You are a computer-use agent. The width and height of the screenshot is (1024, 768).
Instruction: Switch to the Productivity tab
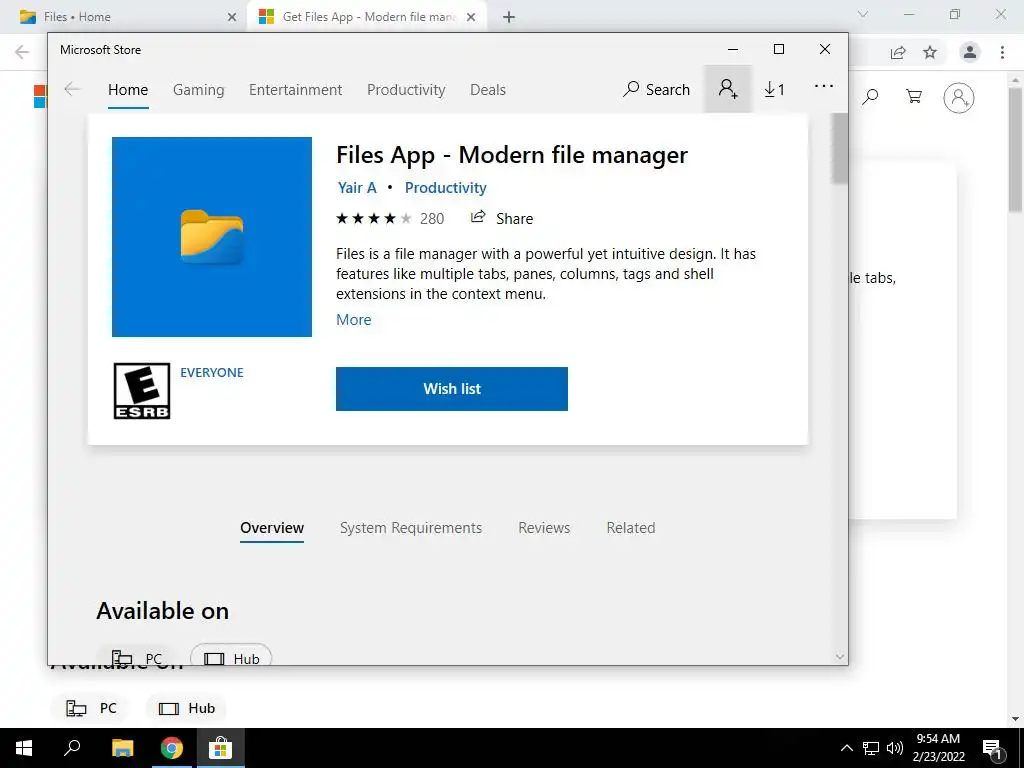pos(406,90)
